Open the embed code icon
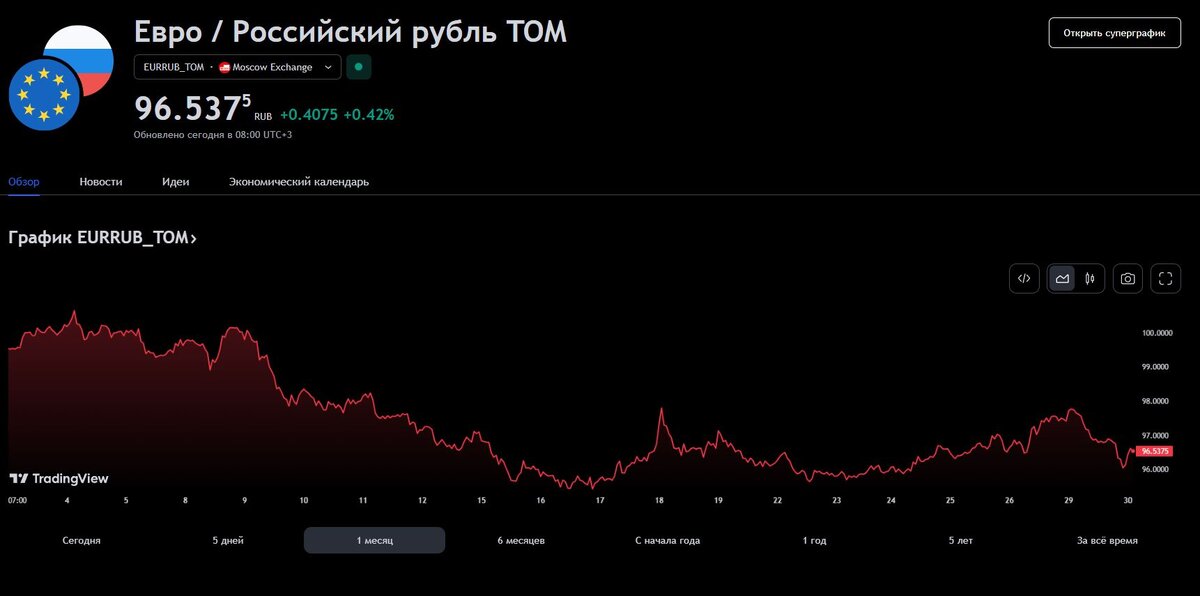Image resolution: width=1200 pixels, height=596 pixels. (1023, 278)
